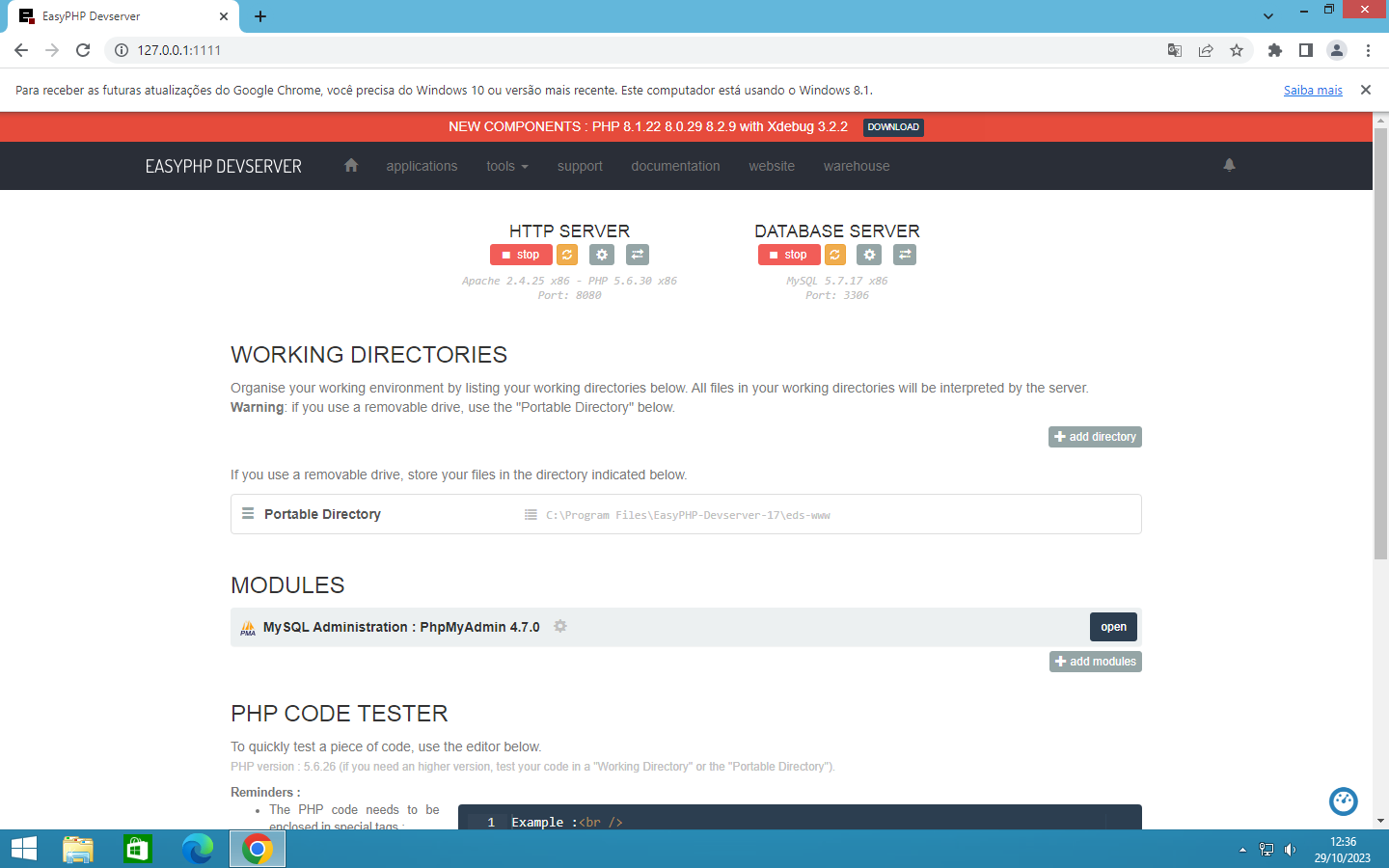Show hidden system tray icons
Image resolution: width=1389 pixels, height=868 pixels.
click(1242, 850)
